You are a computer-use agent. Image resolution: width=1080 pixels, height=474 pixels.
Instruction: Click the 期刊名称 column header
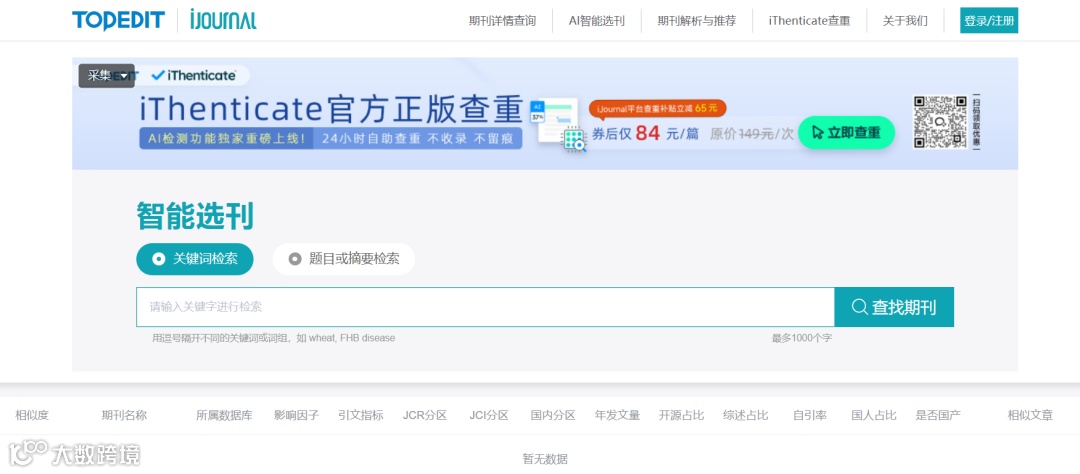pos(124,415)
